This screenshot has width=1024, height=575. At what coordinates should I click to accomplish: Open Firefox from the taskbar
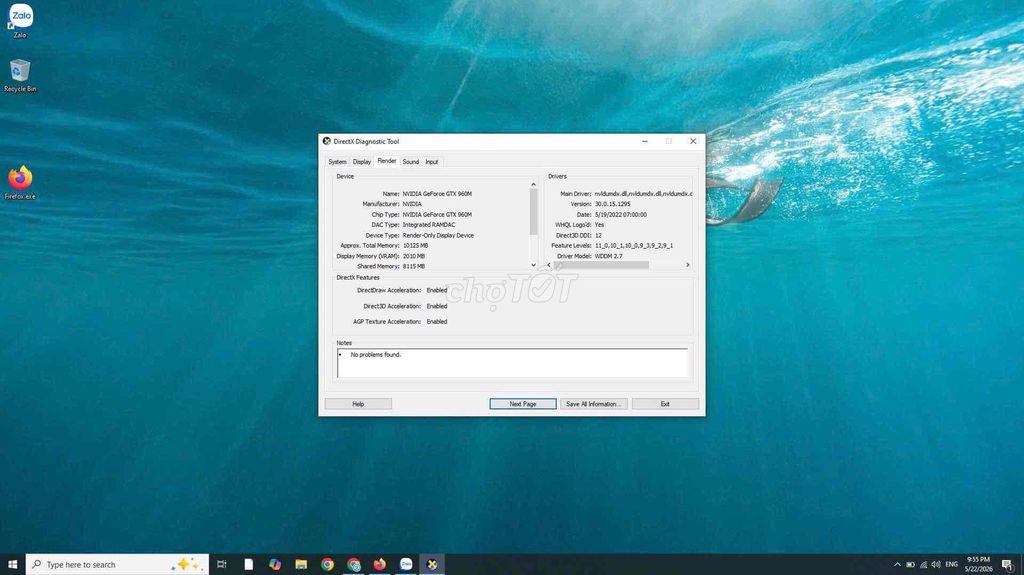click(x=379, y=565)
